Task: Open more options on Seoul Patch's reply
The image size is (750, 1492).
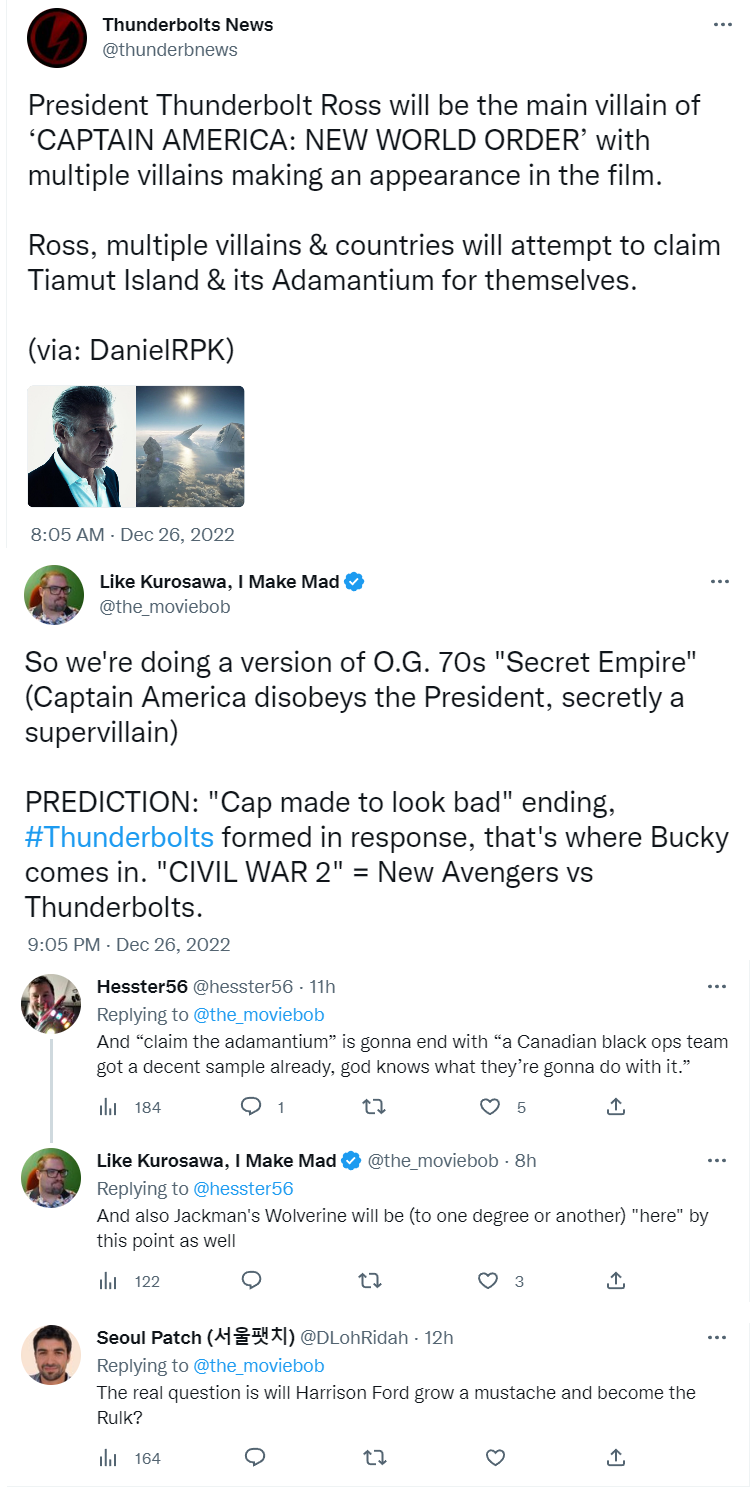Action: [x=717, y=1337]
